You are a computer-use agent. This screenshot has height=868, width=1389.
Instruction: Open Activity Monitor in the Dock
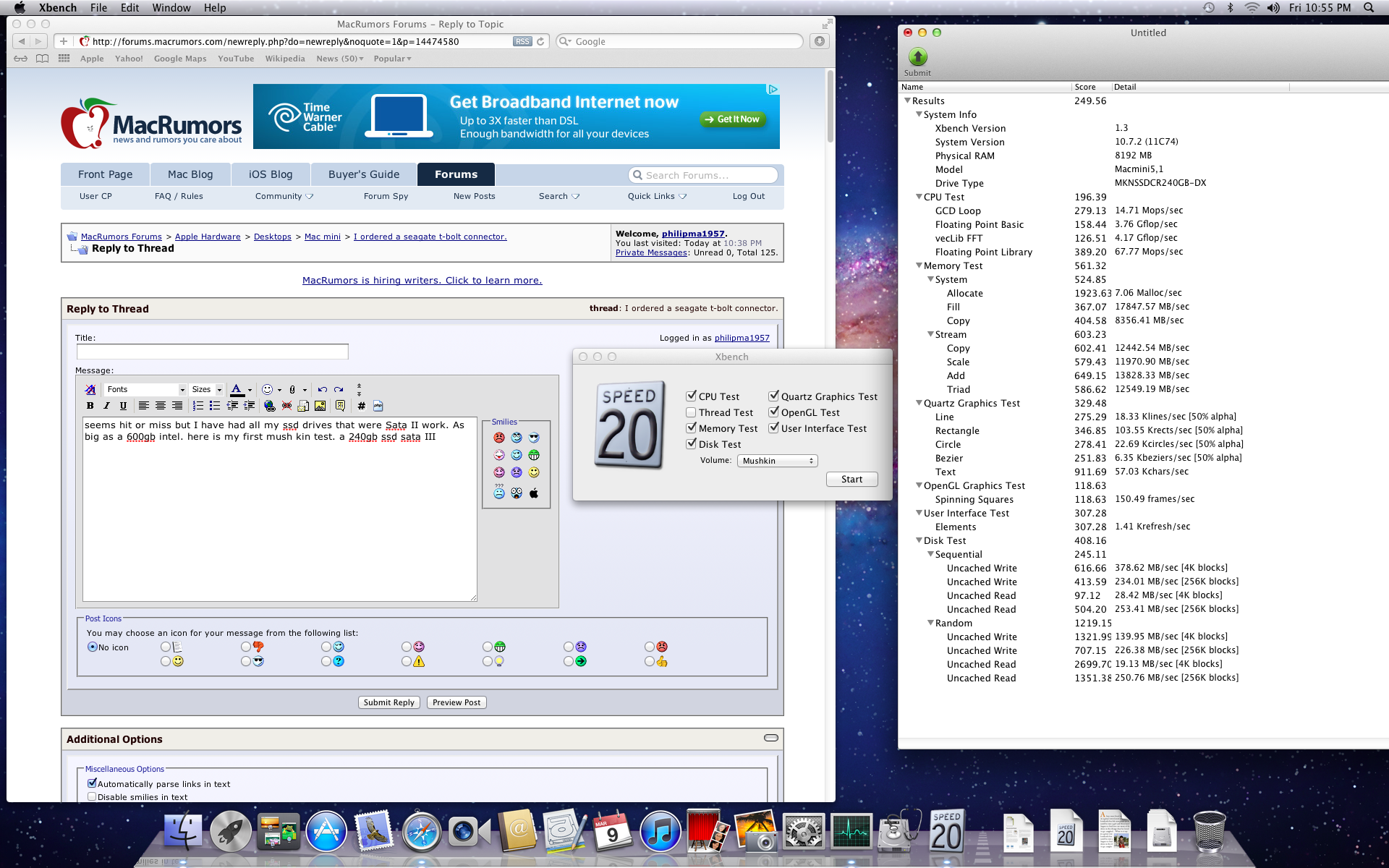tap(851, 832)
